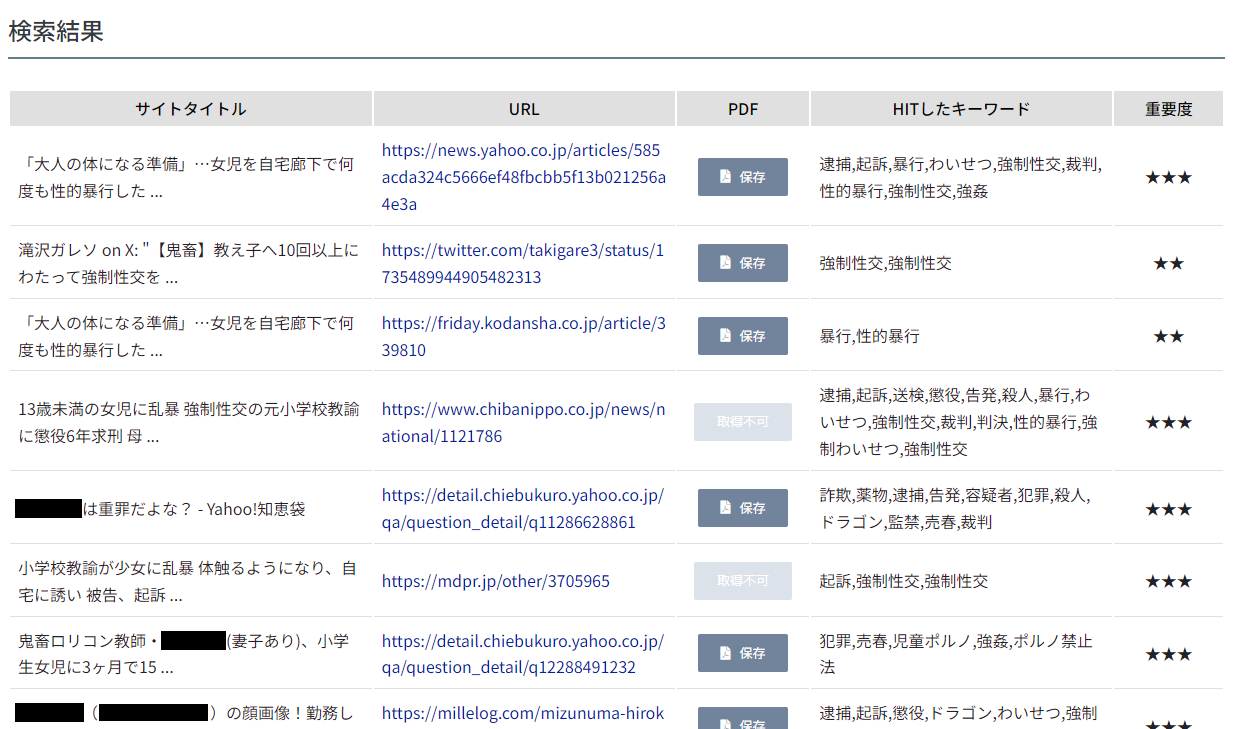This screenshot has width=1235, height=729.
Task: Open the news.yahoo.co.jp articles link
Action: pyautogui.click(x=521, y=177)
